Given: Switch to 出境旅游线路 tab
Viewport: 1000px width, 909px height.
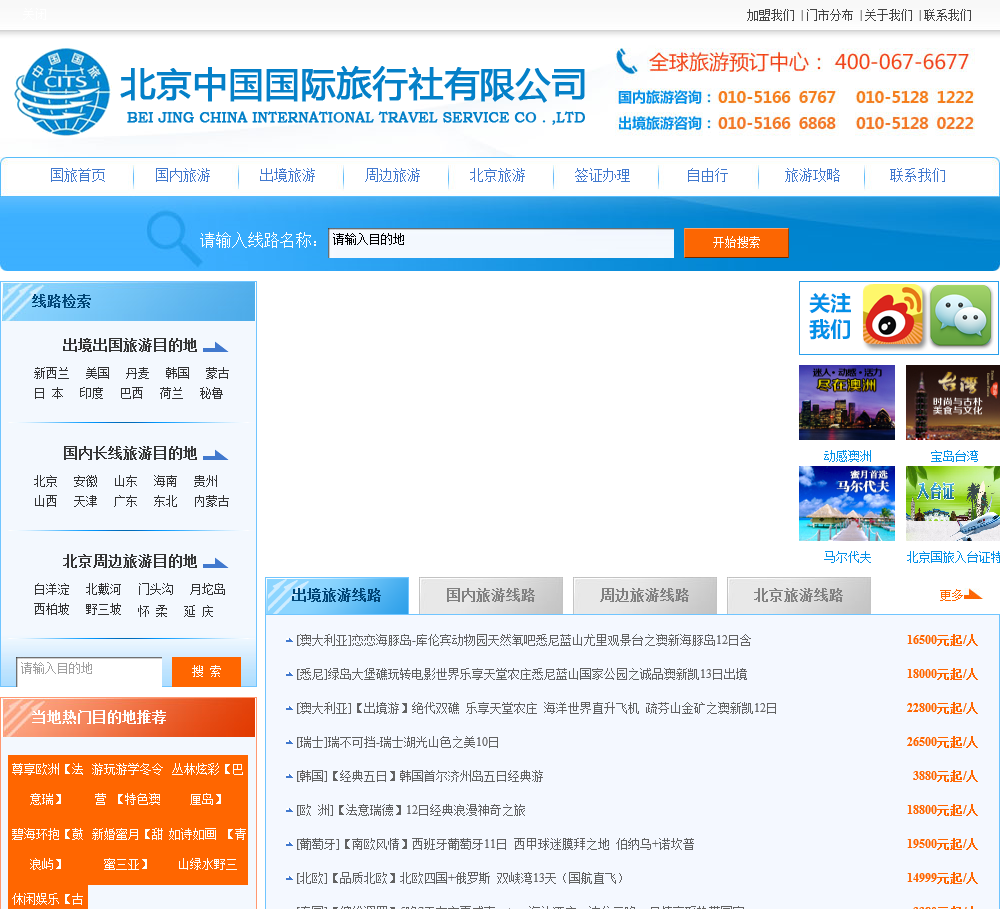Looking at the screenshot, I should point(337,595).
